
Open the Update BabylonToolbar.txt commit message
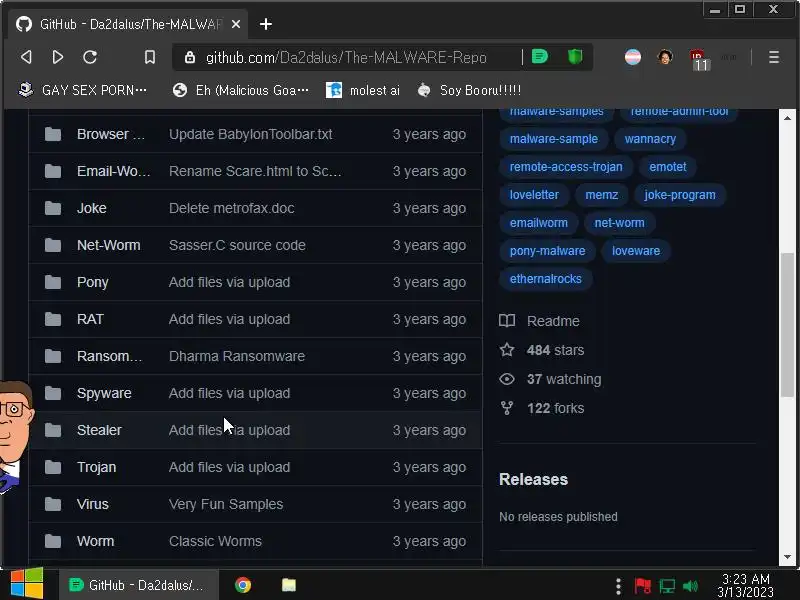(x=251, y=134)
